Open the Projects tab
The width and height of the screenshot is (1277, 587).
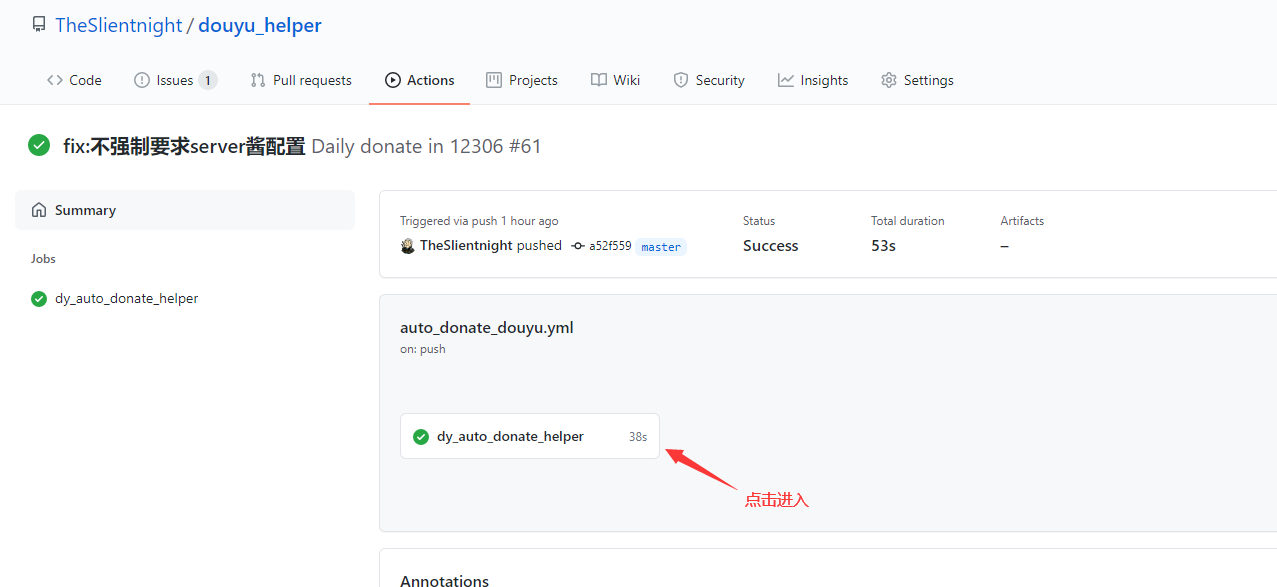click(x=522, y=80)
